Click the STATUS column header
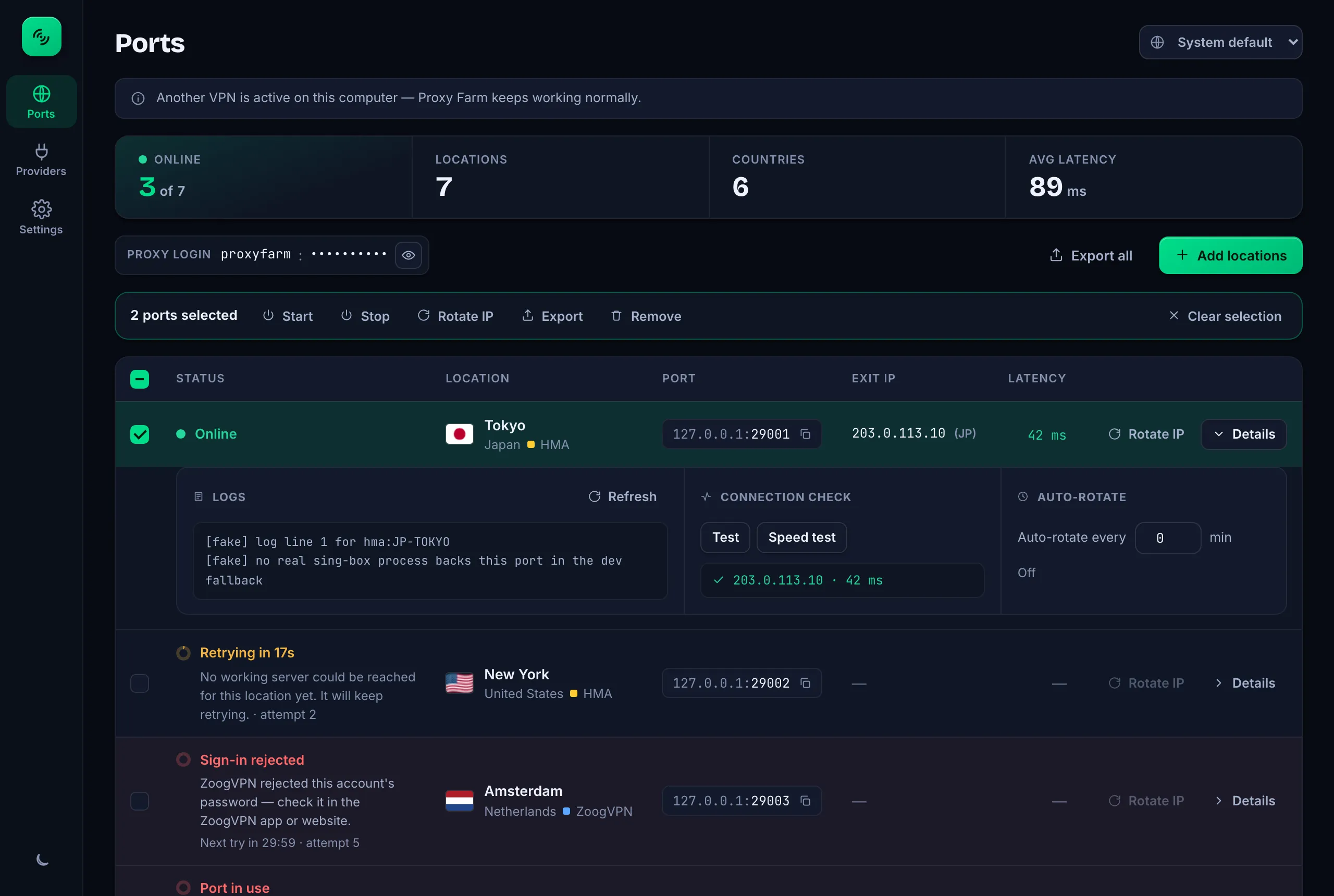1334x896 pixels. 200,378
